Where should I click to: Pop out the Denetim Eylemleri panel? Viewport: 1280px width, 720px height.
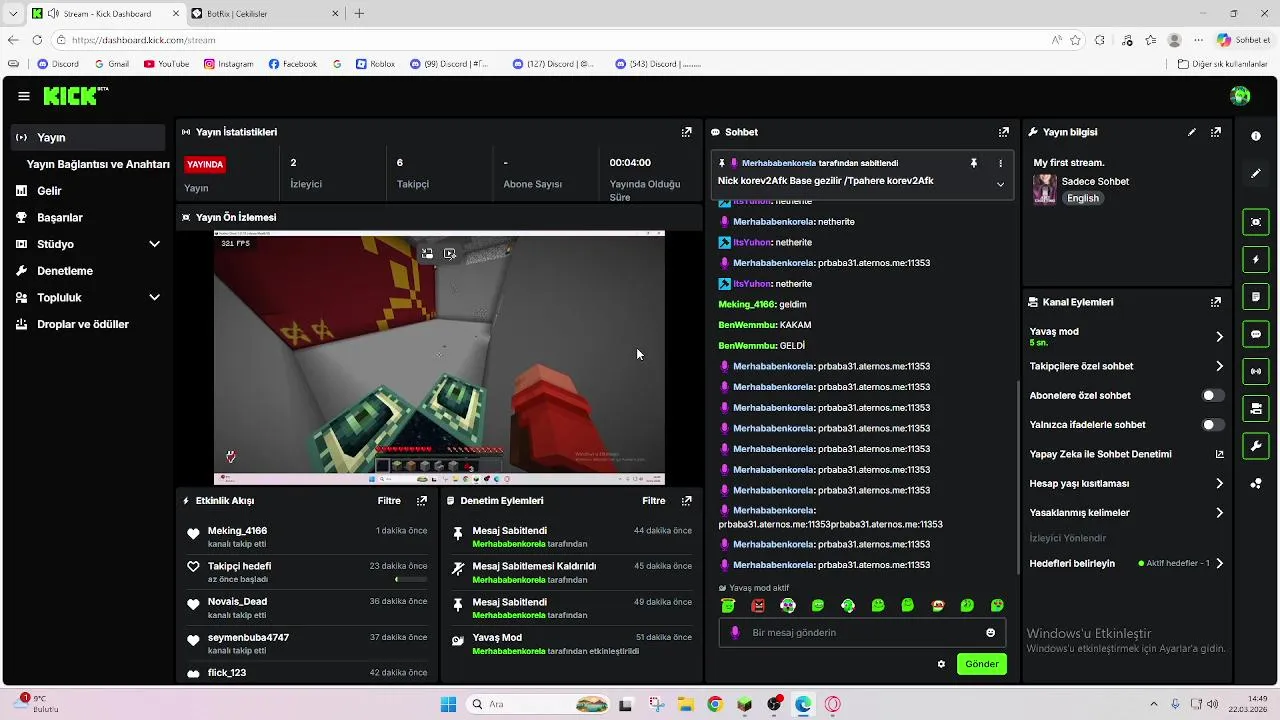coord(686,501)
